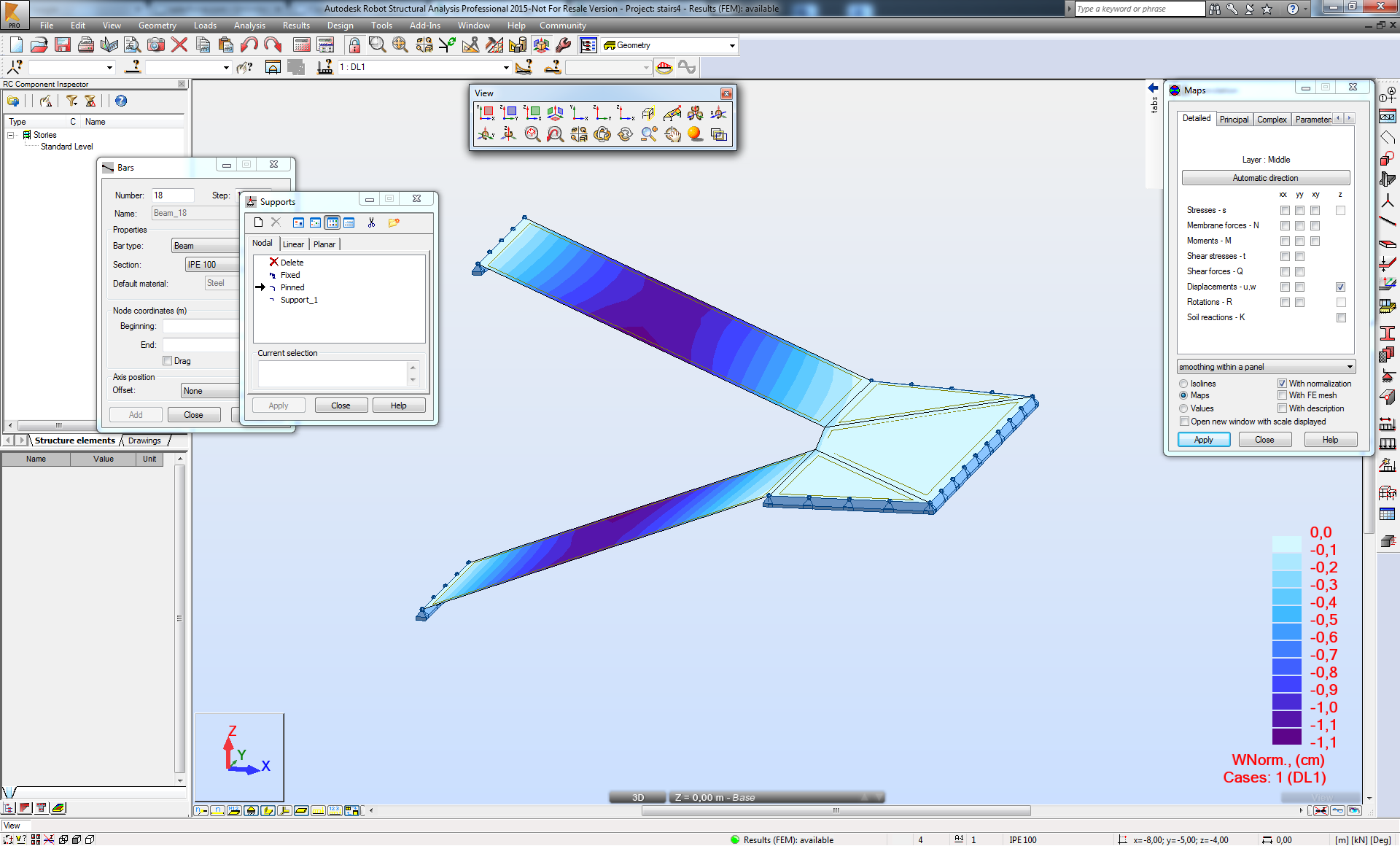Screen dimensions: 1400x846
Task: Switch to Linear tab in Supports dialog
Action: tap(293, 244)
